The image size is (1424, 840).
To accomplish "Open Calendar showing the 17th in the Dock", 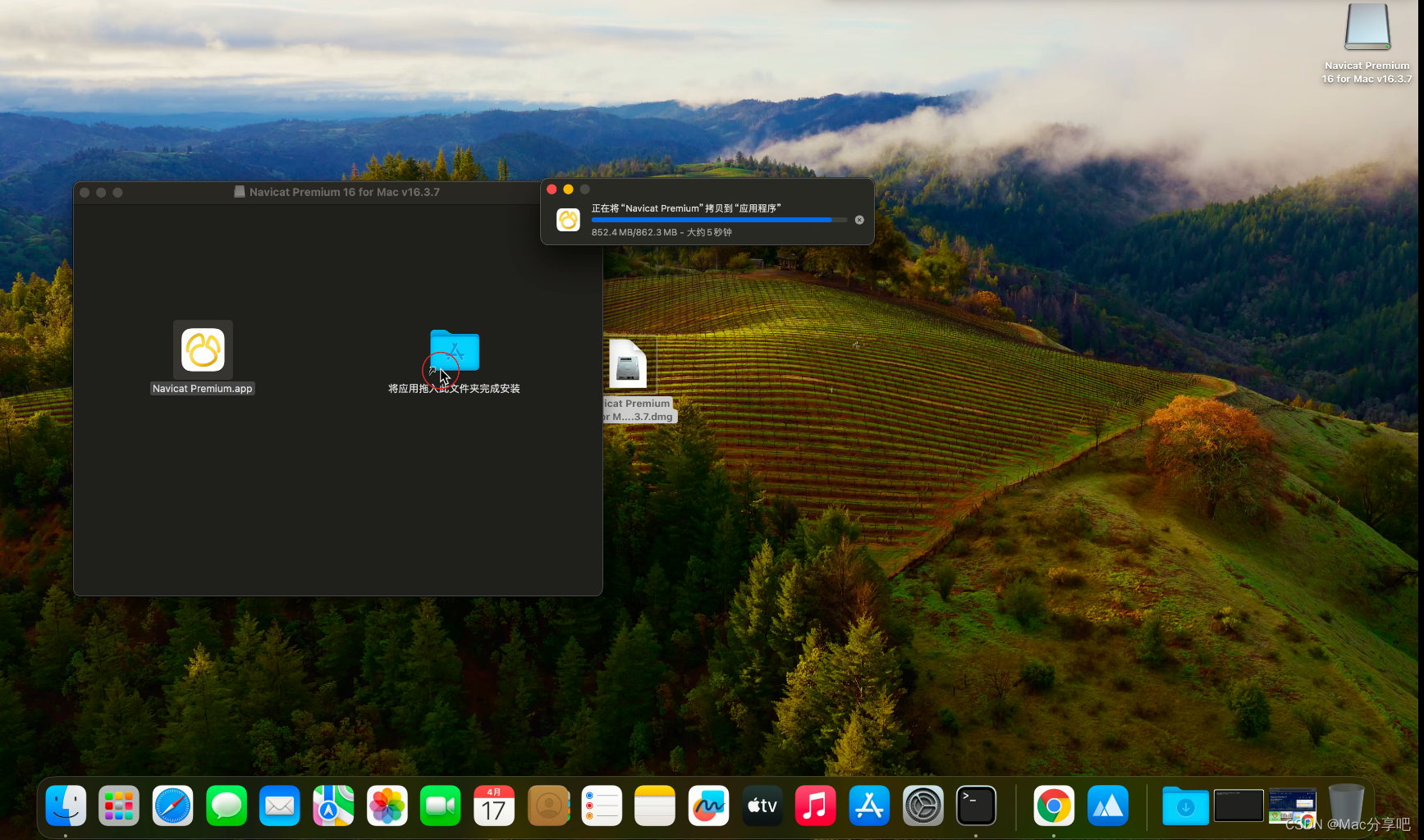I will click(x=494, y=806).
